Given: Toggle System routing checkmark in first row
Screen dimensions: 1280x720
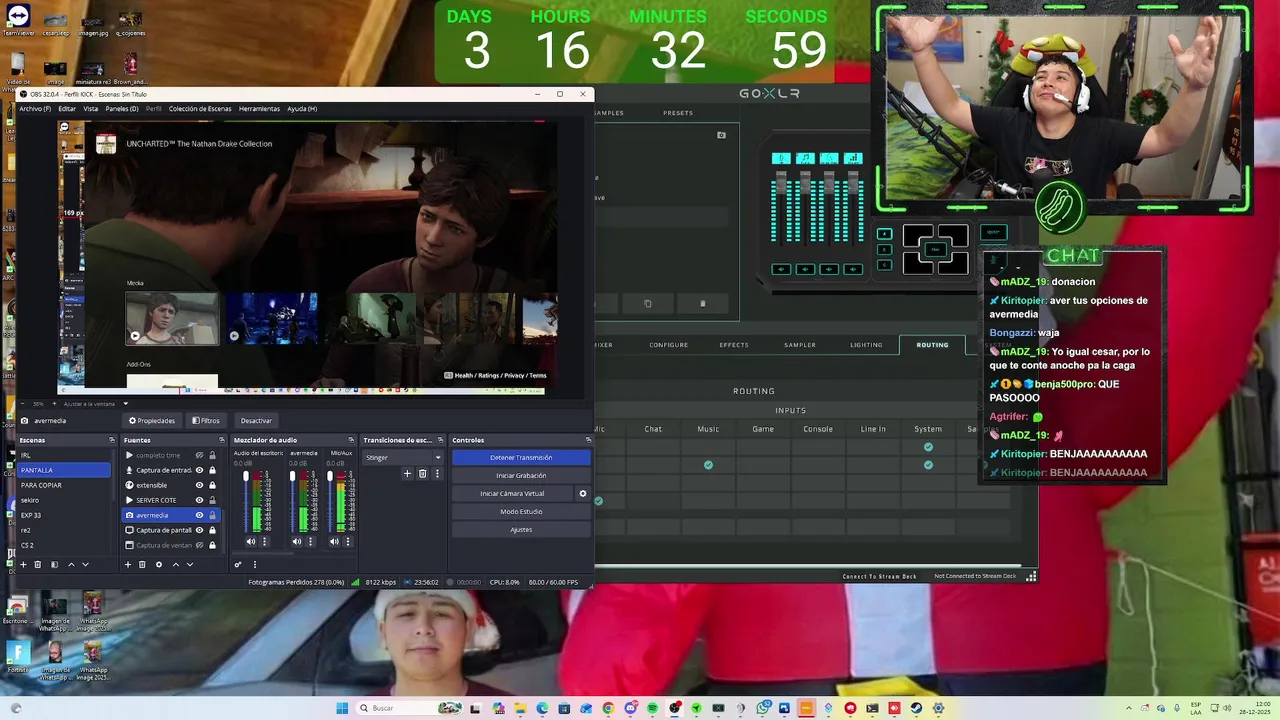Looking at the screenshot, I should 928,447.
